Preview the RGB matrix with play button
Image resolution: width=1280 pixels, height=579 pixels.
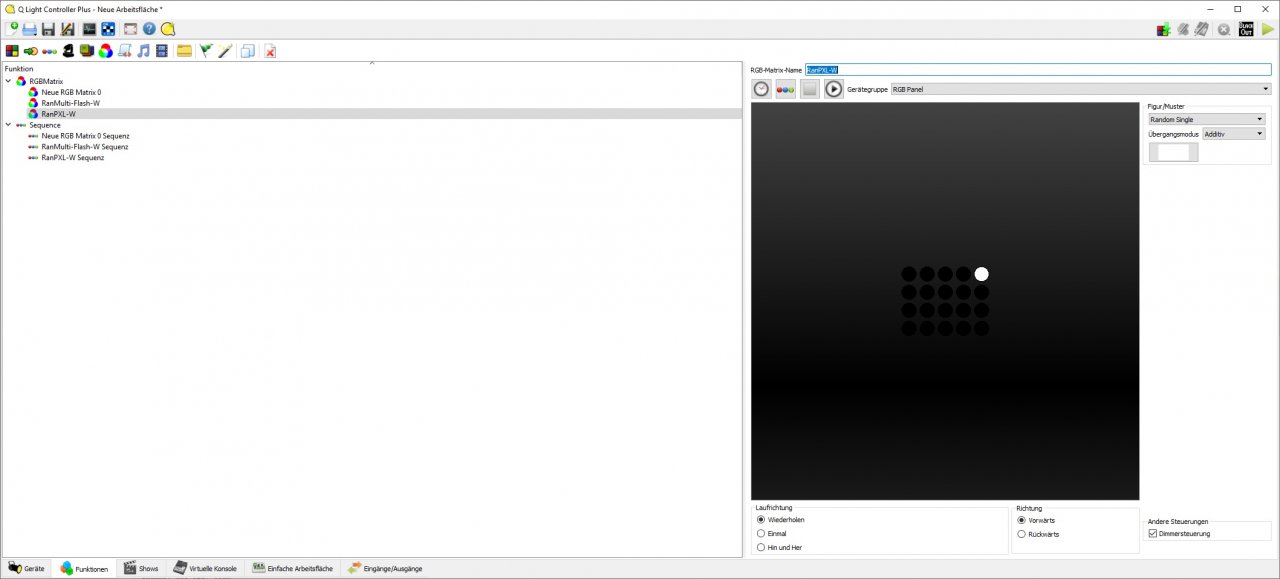click(x=834, y=89)
